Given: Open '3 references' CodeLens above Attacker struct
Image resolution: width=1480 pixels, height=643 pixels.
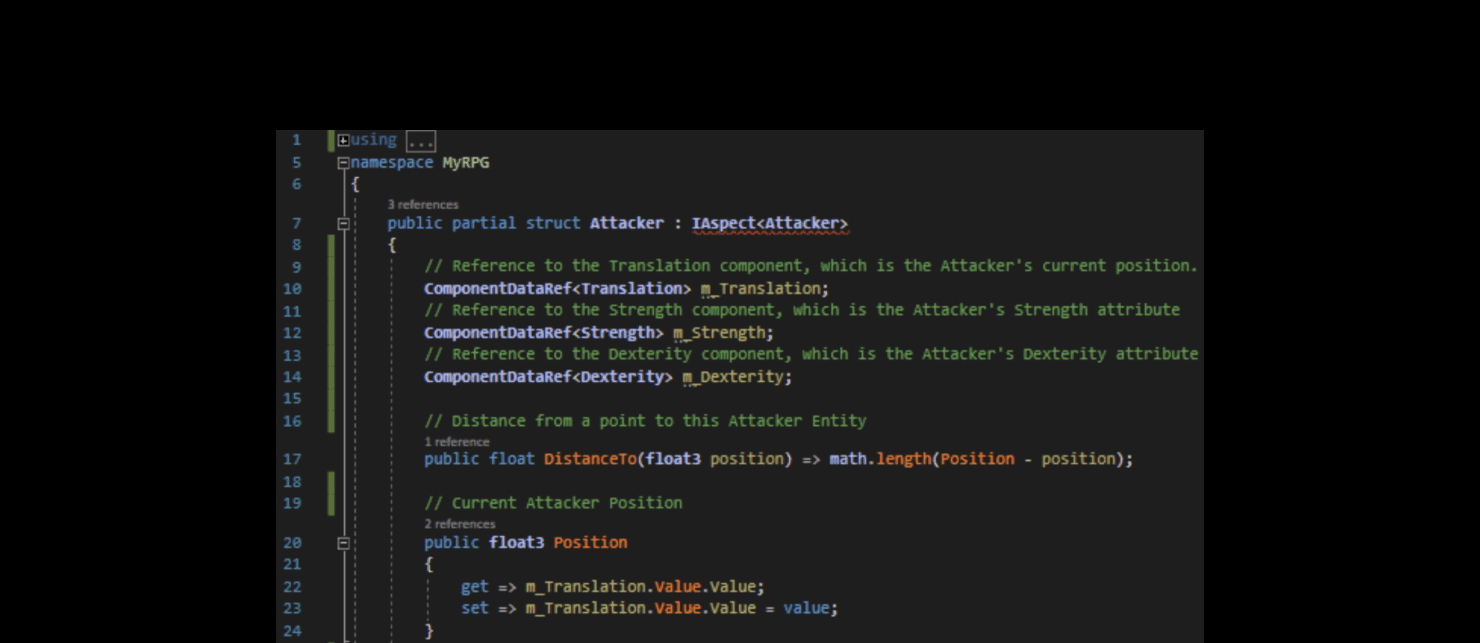Looking at the screenshot, I should click(425, 204).
